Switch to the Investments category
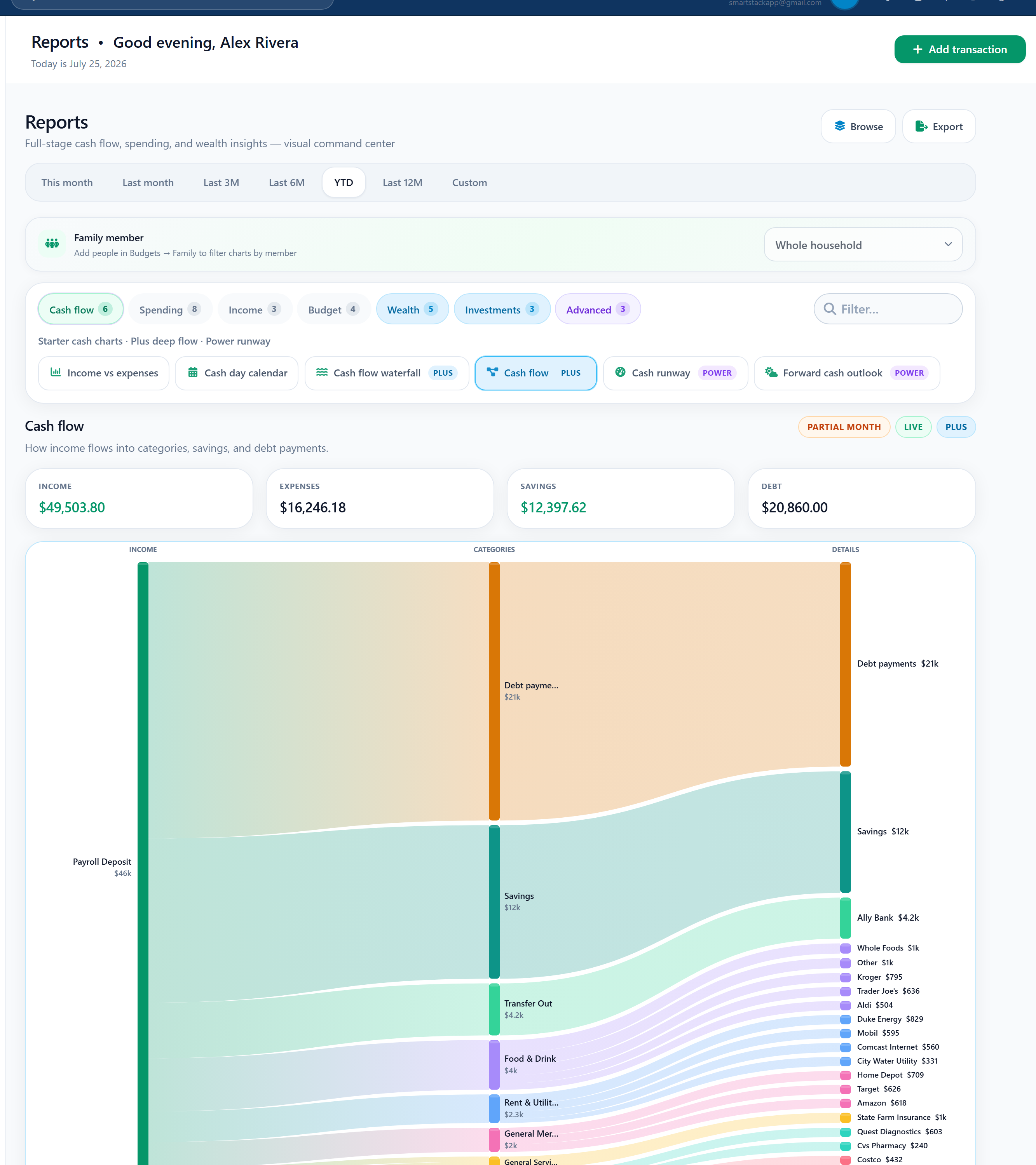 [502, 310]
